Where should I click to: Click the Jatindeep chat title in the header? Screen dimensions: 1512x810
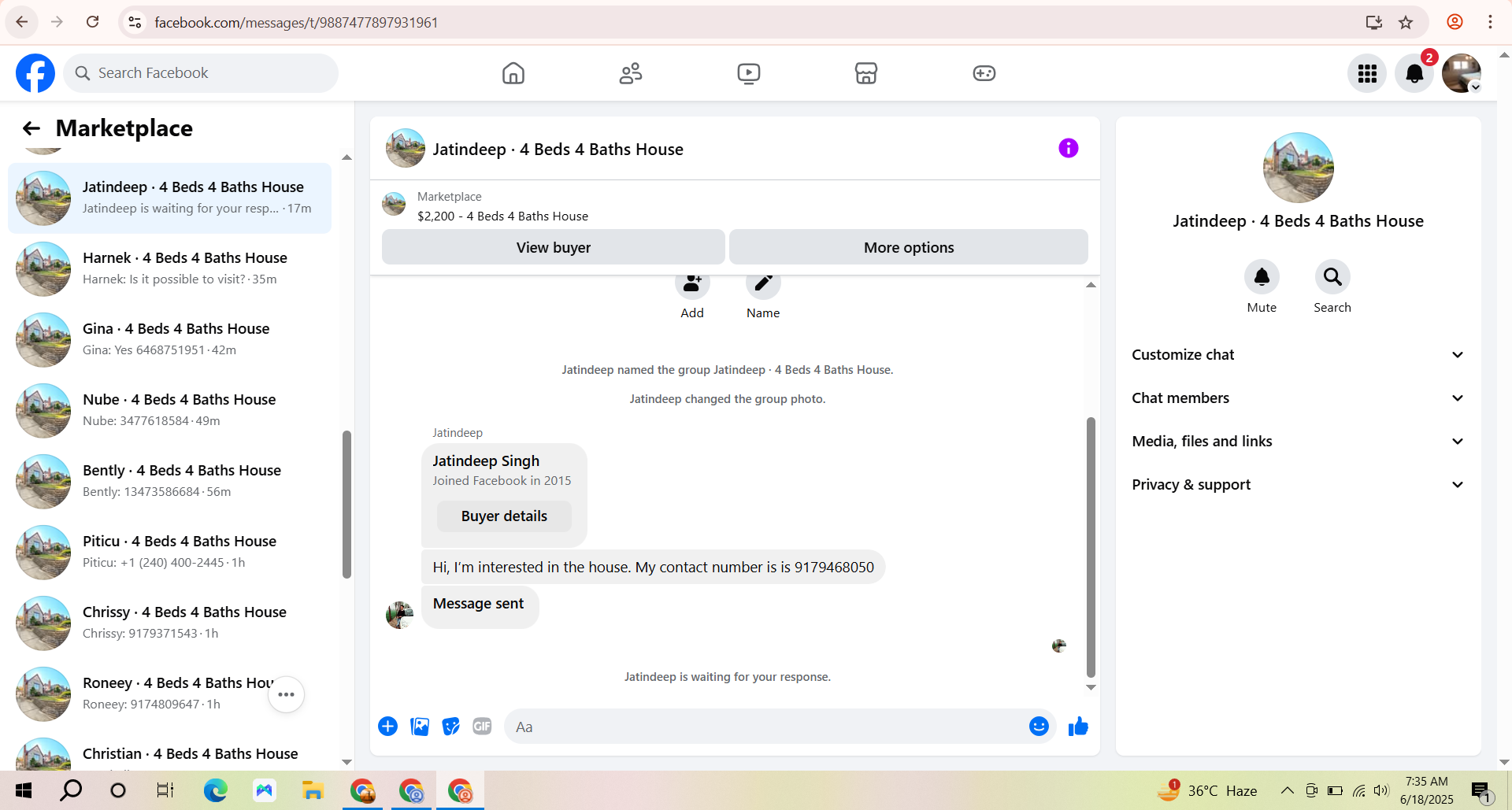pos(558,150)
